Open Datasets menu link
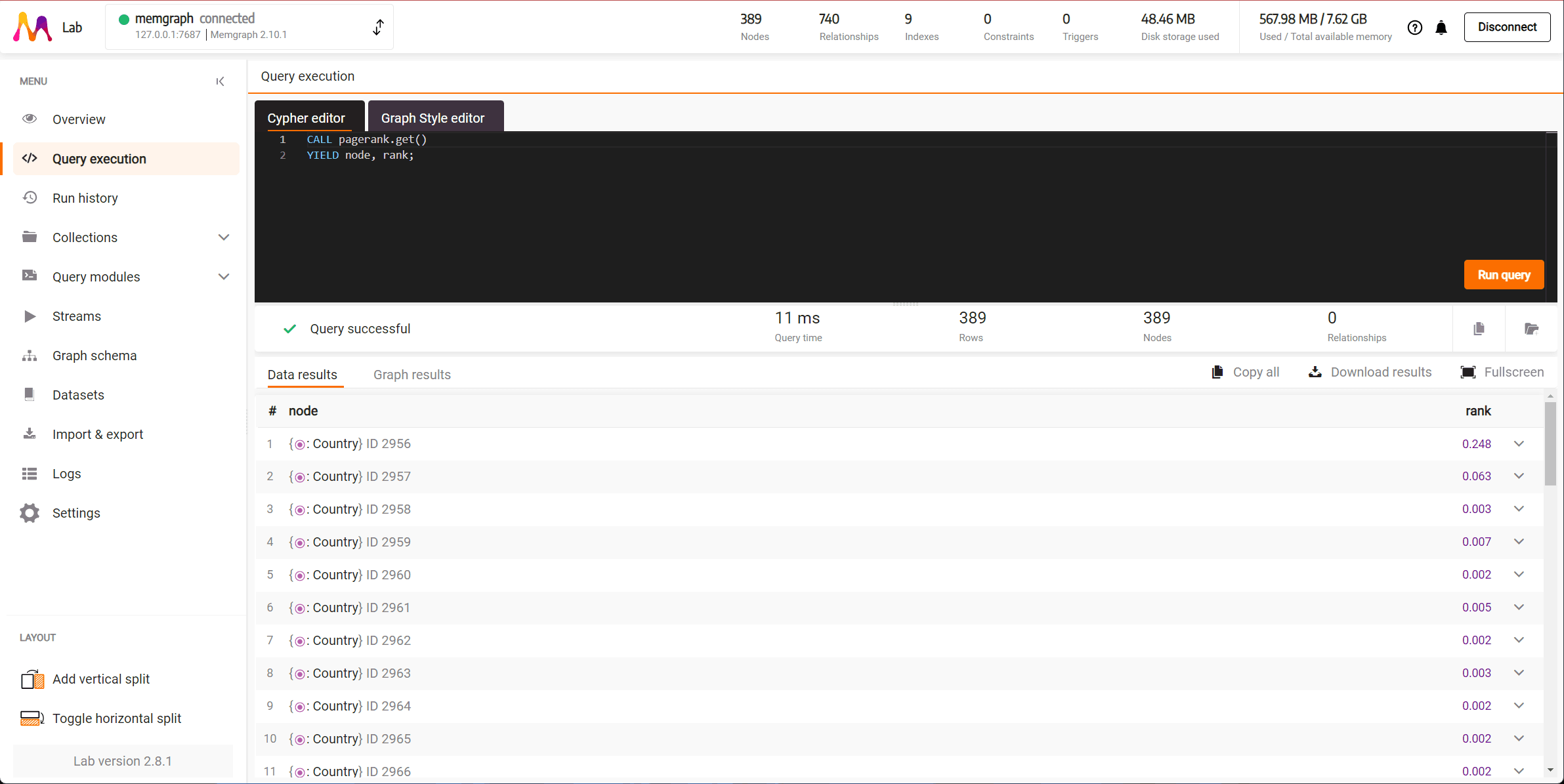1564x784 pixels. pyautogui.click(x=125, y=395)
